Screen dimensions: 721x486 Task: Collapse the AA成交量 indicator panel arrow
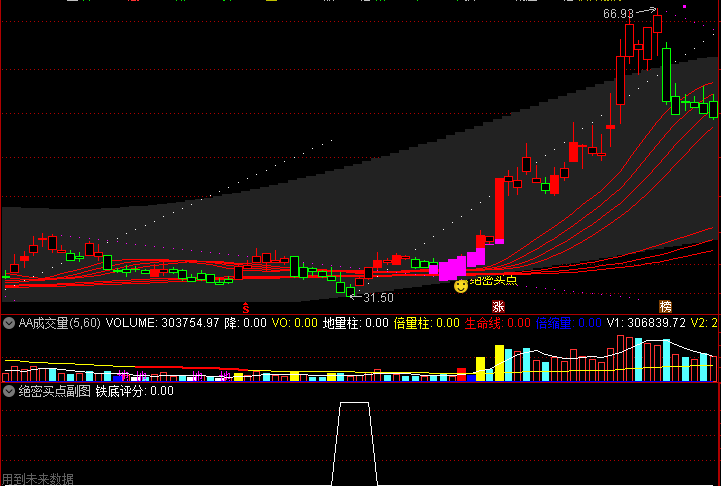[9, 323]
